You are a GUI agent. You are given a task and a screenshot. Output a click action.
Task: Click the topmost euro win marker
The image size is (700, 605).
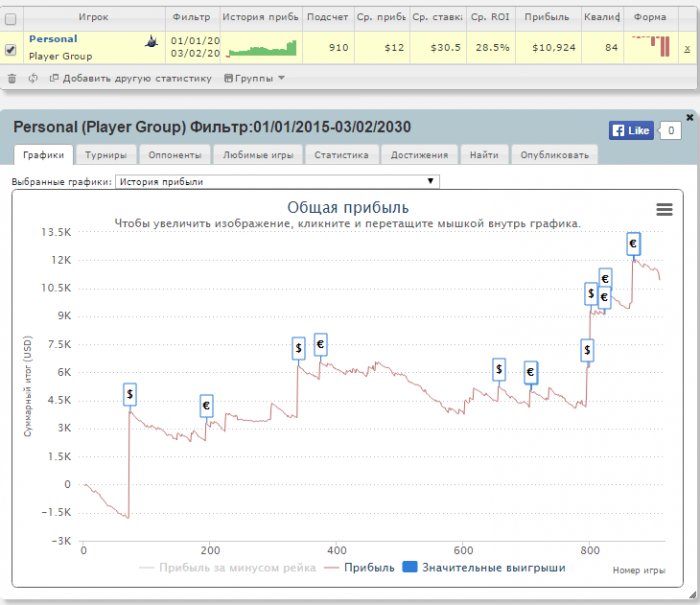[633, 244]
